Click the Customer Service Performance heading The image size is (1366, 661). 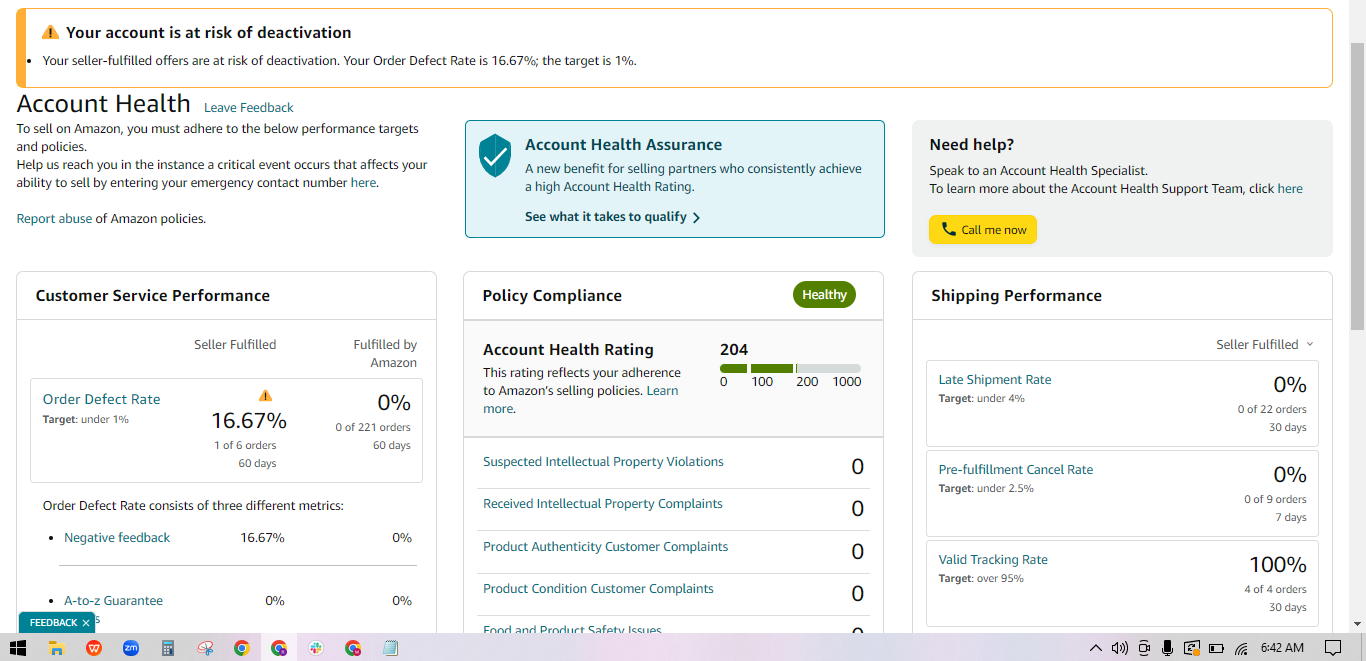coord(153,296)
